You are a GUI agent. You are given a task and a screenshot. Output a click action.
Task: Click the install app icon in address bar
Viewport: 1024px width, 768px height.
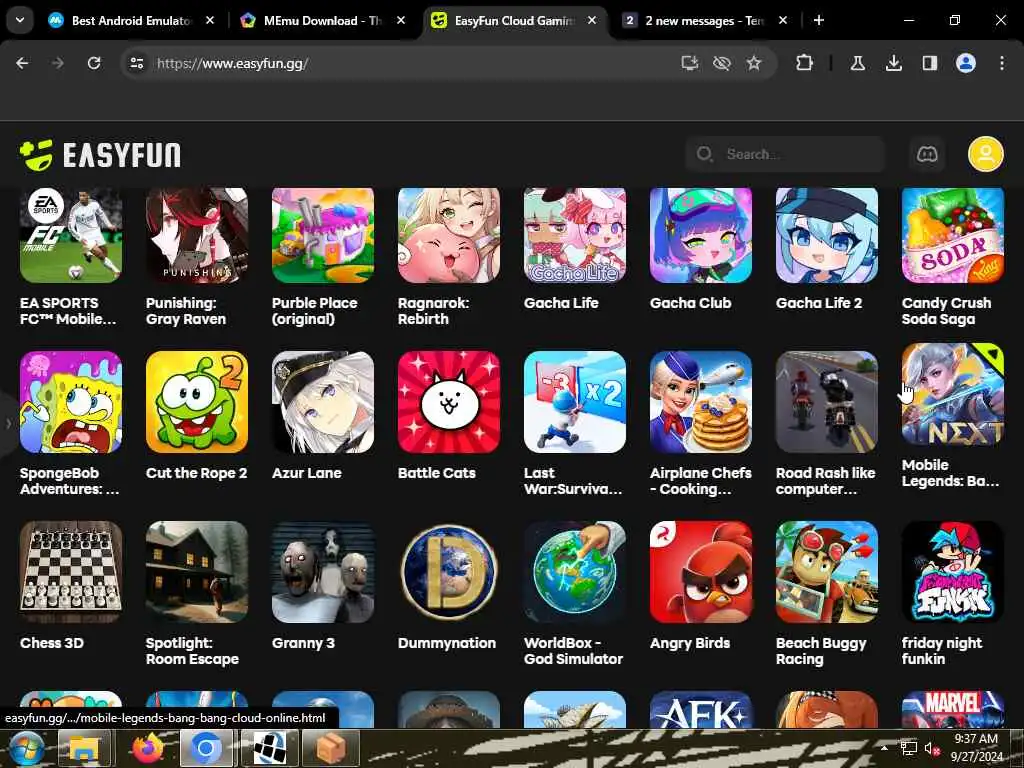pyautogui.click(x=690, y=63)
